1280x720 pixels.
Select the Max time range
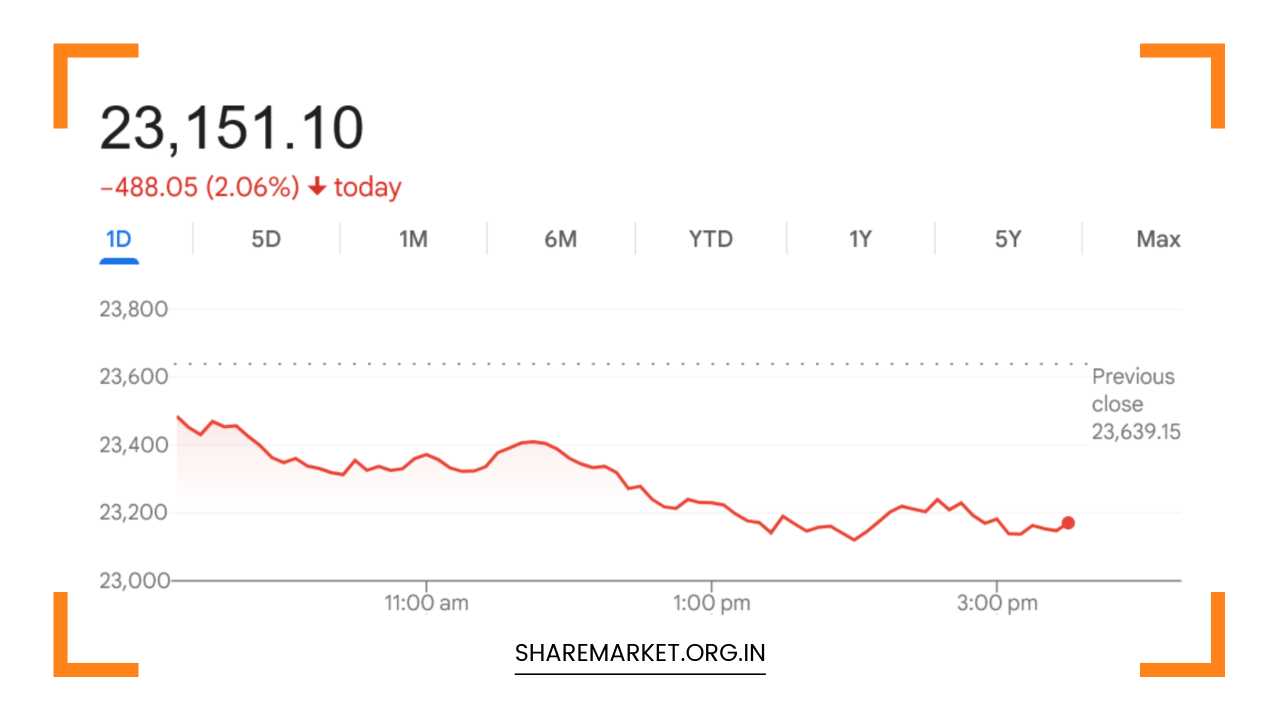(x=1157, y=239)
